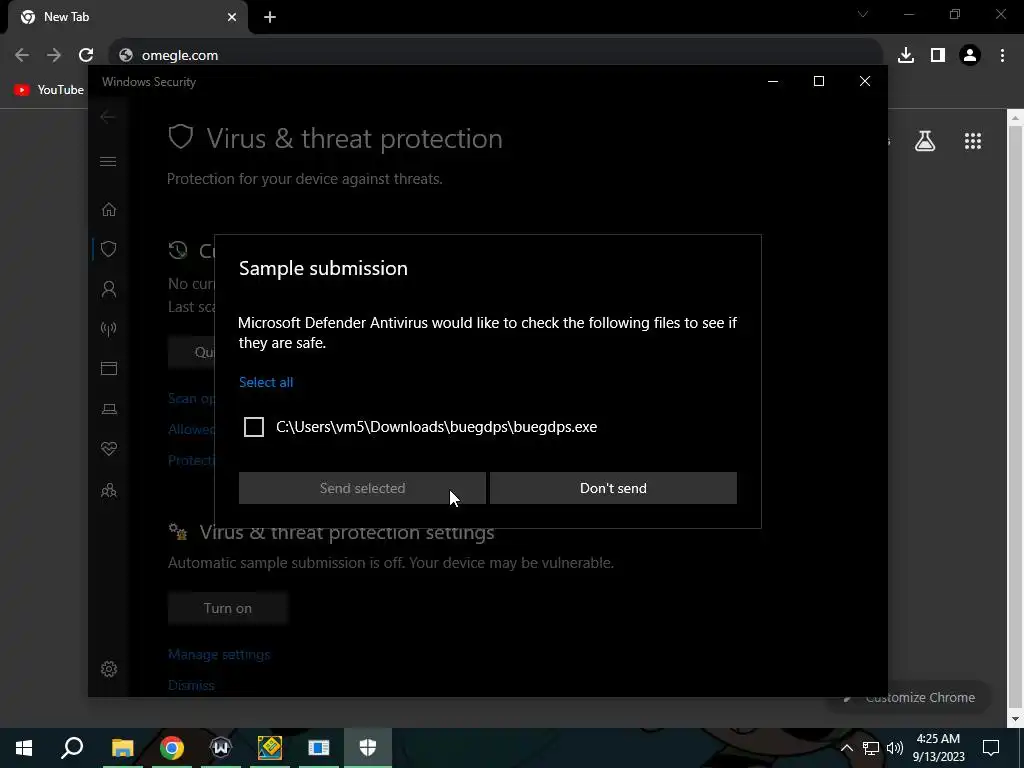Image resolution: width=1024 pixels, height=768 pixels.
Task: Maximize the Windows Security window
Action: pos(818,81)
